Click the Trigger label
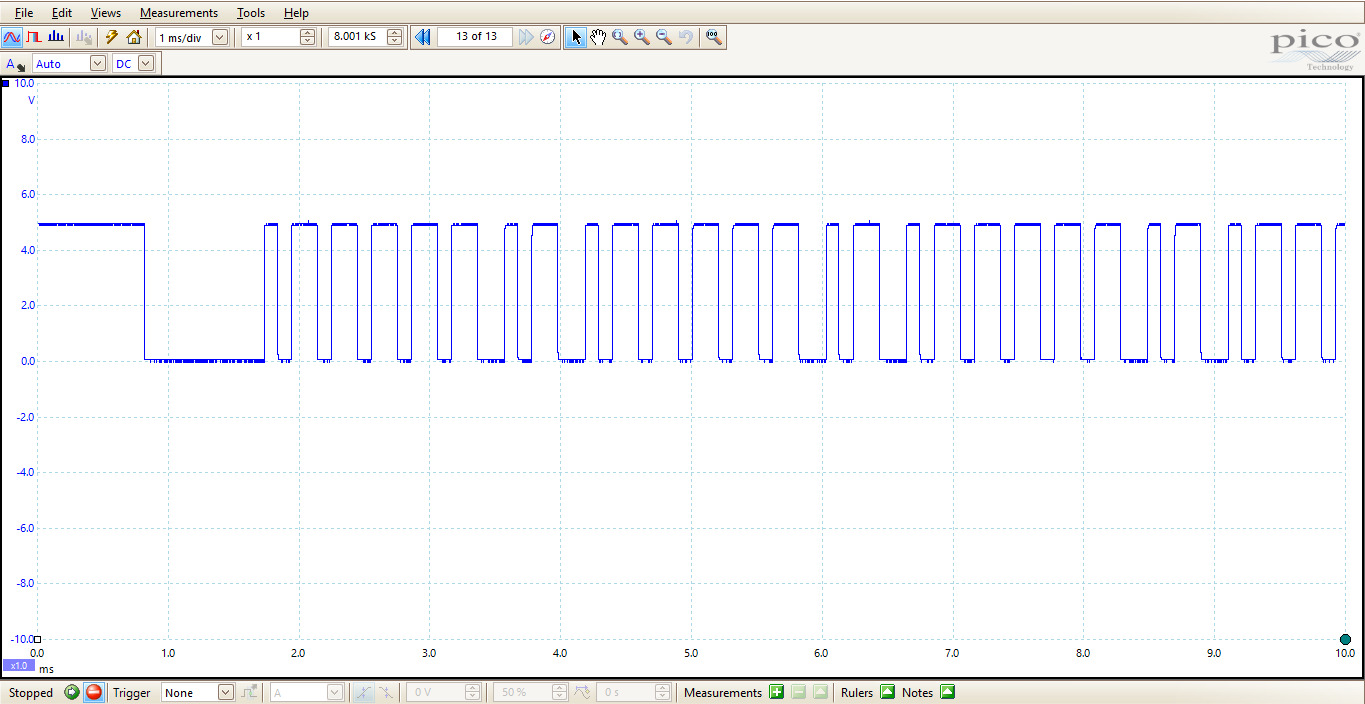Image resolution: width=1365 pixels, height=704 pixels. click(132, 693)
